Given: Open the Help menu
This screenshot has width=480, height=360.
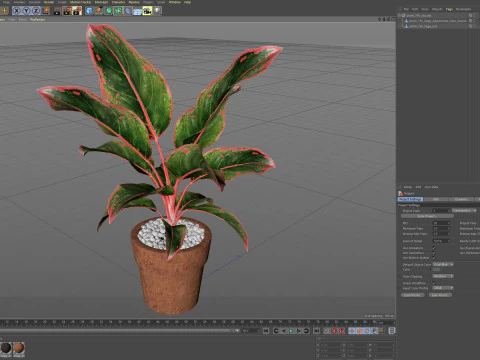Looking at the screenshot, I should coord(188,2).
